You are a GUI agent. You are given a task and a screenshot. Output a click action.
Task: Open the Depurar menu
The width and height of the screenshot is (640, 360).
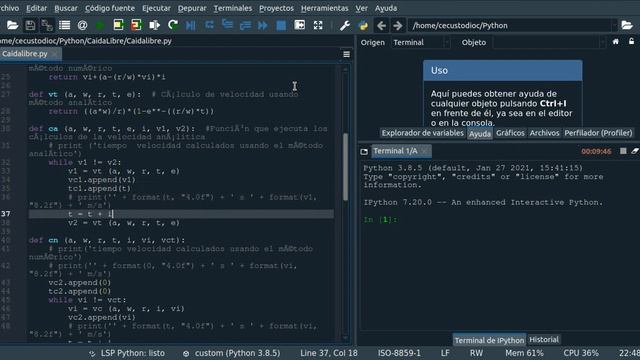192,8
